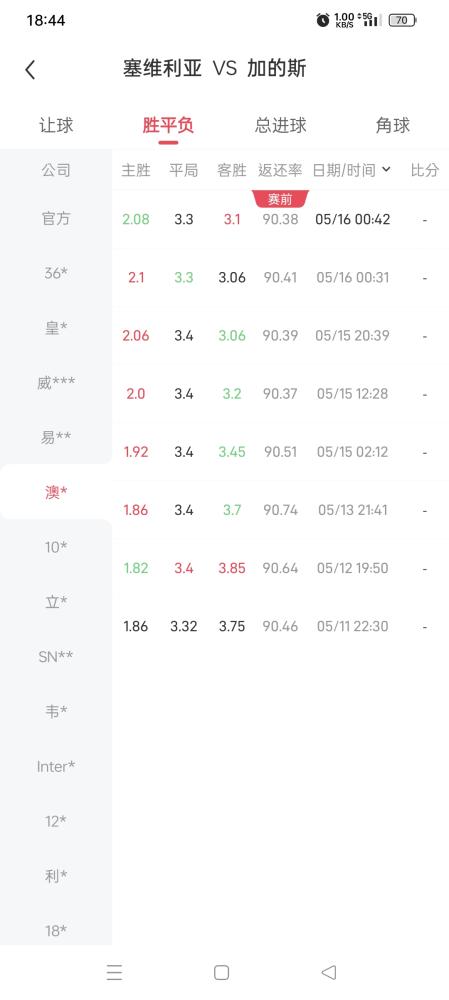Select company 官方 in sidebar
Viewport: 449px width, 1000px height.
pyautogui.click(x=56, y=218)
